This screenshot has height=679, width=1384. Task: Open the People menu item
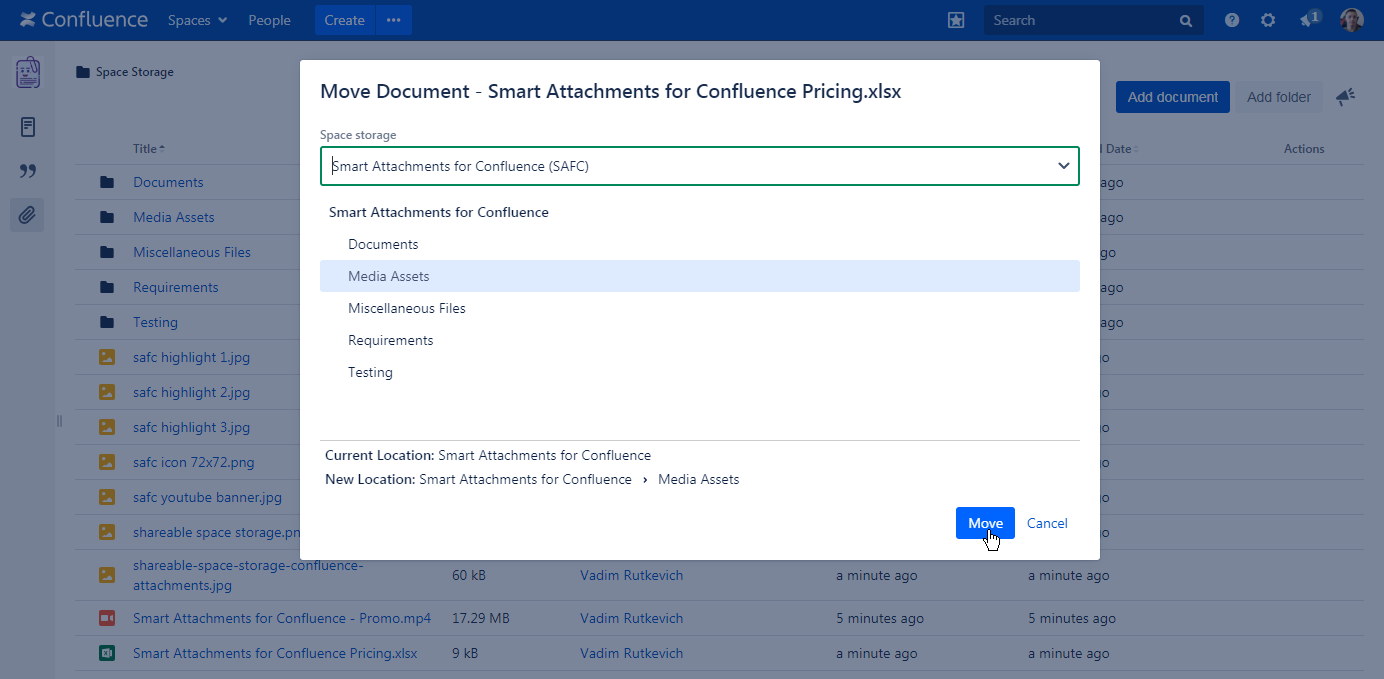269,20
